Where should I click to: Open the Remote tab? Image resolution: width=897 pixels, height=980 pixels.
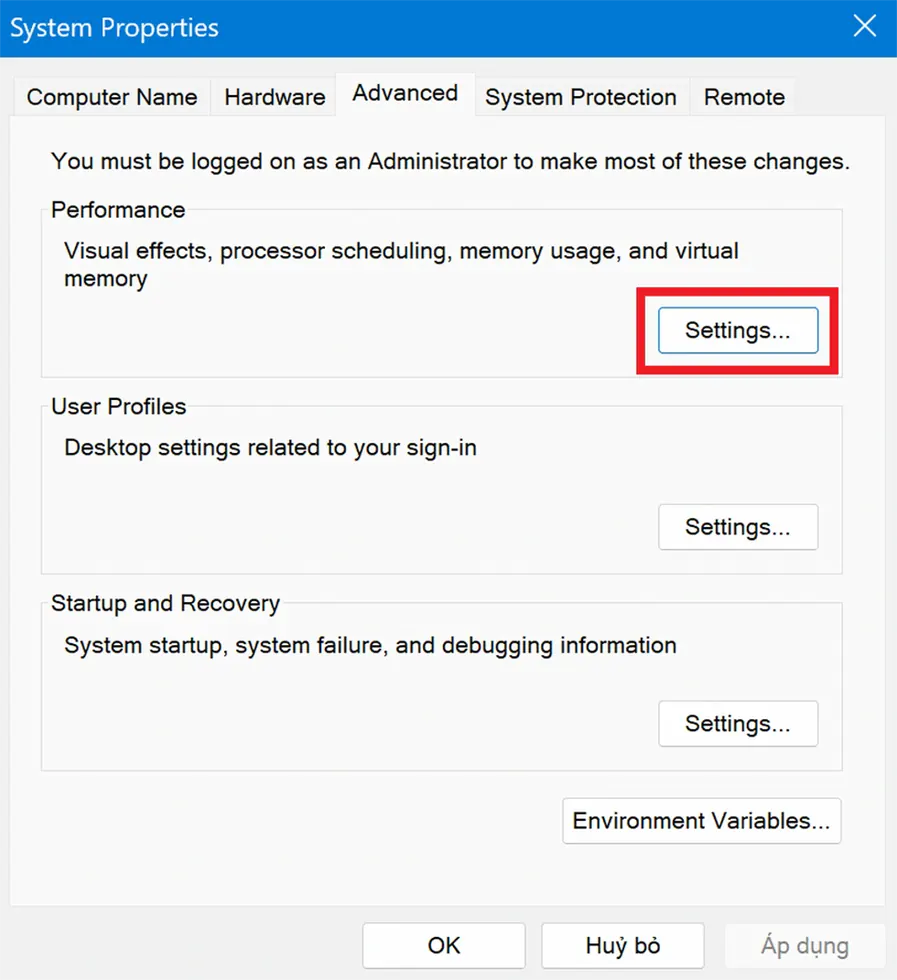click(743, 97)
